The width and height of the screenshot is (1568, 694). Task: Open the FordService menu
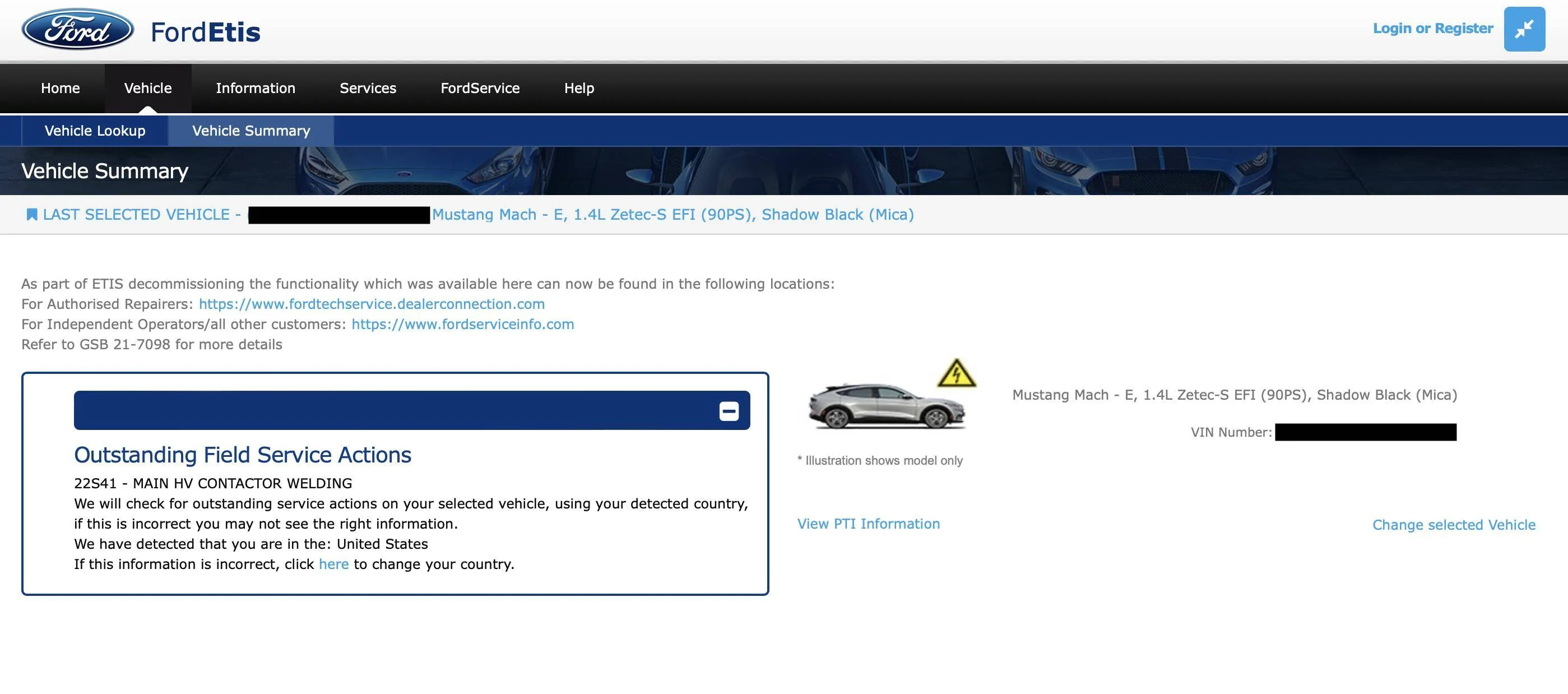[x=480, y=88]
